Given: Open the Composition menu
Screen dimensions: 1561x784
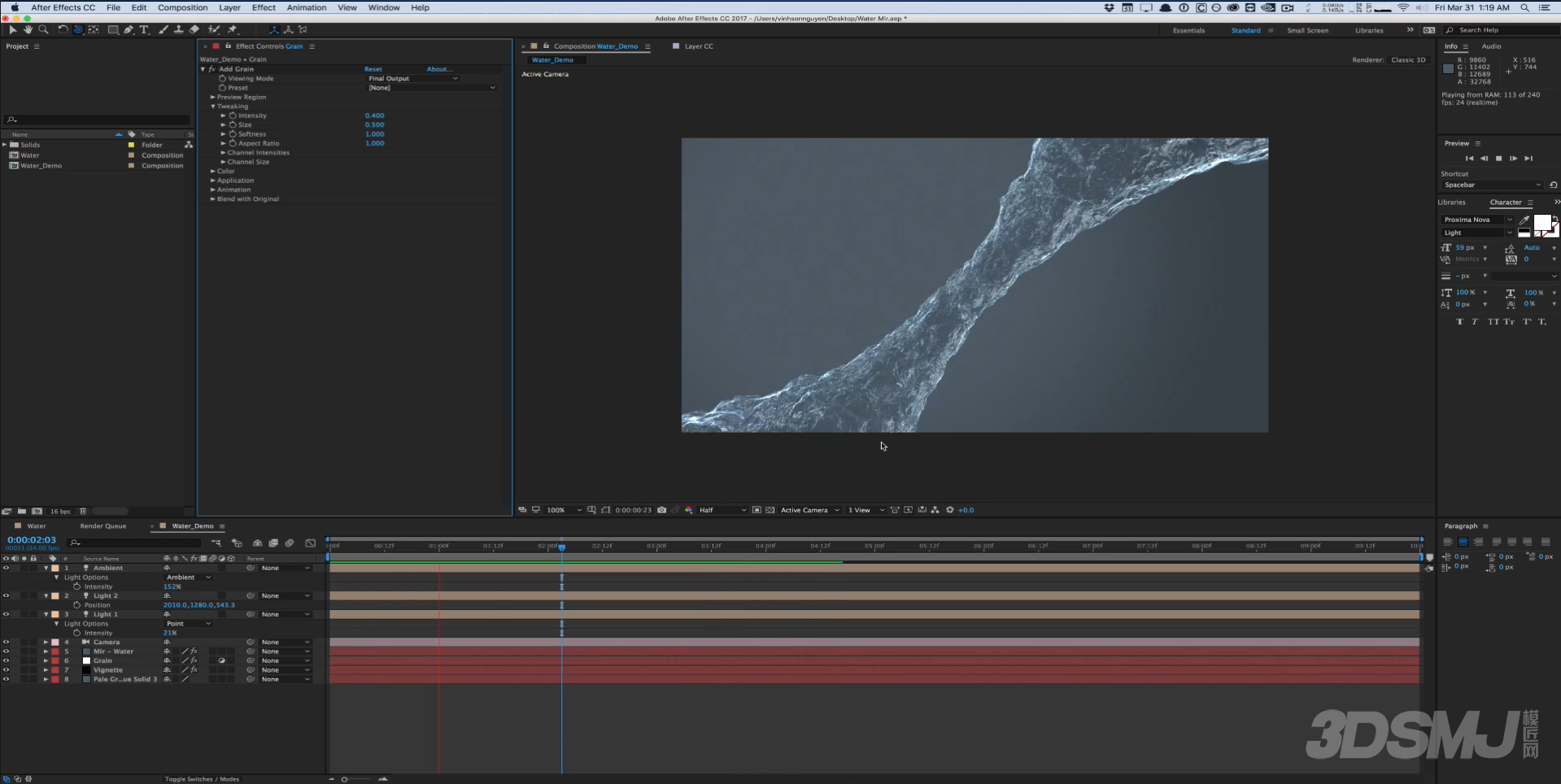Looking at the screenshot, I should (182, 7).
